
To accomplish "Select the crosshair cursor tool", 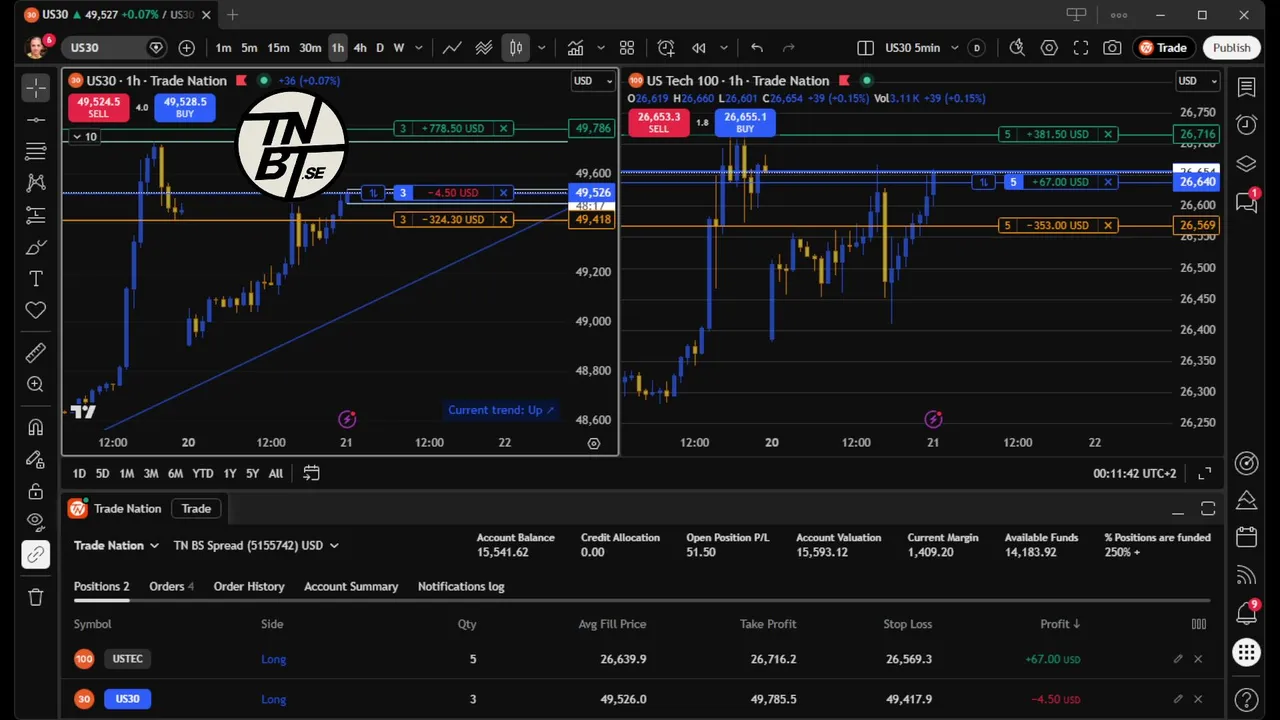I will click(36, 88).
